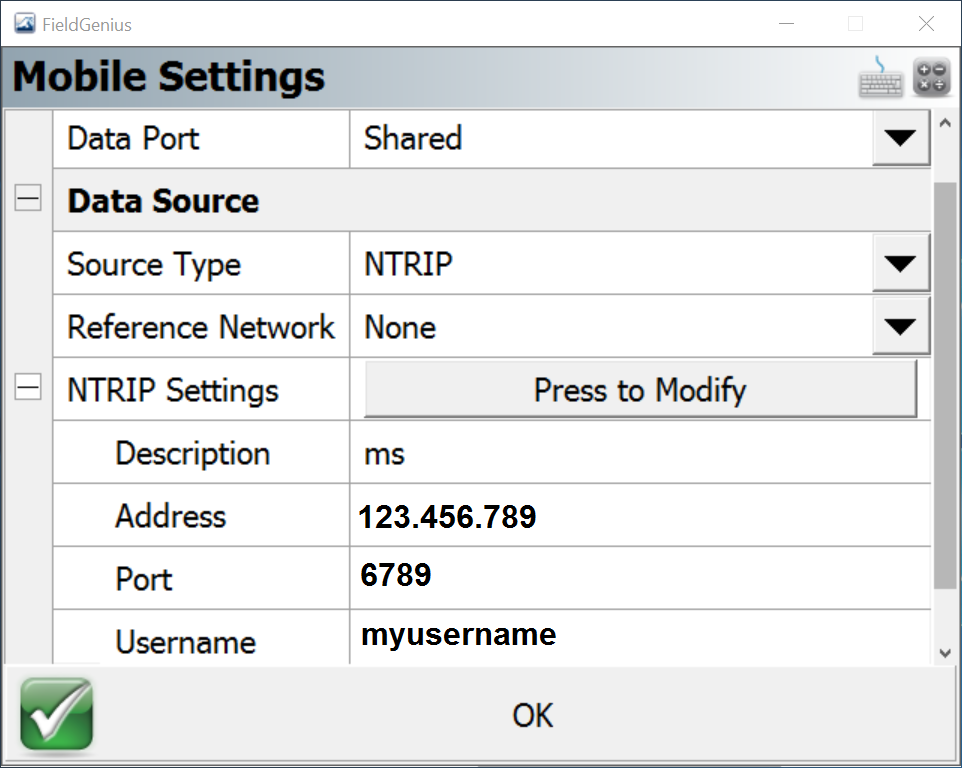
Task: Open the calculator tool
Action: tap(931, 76)
